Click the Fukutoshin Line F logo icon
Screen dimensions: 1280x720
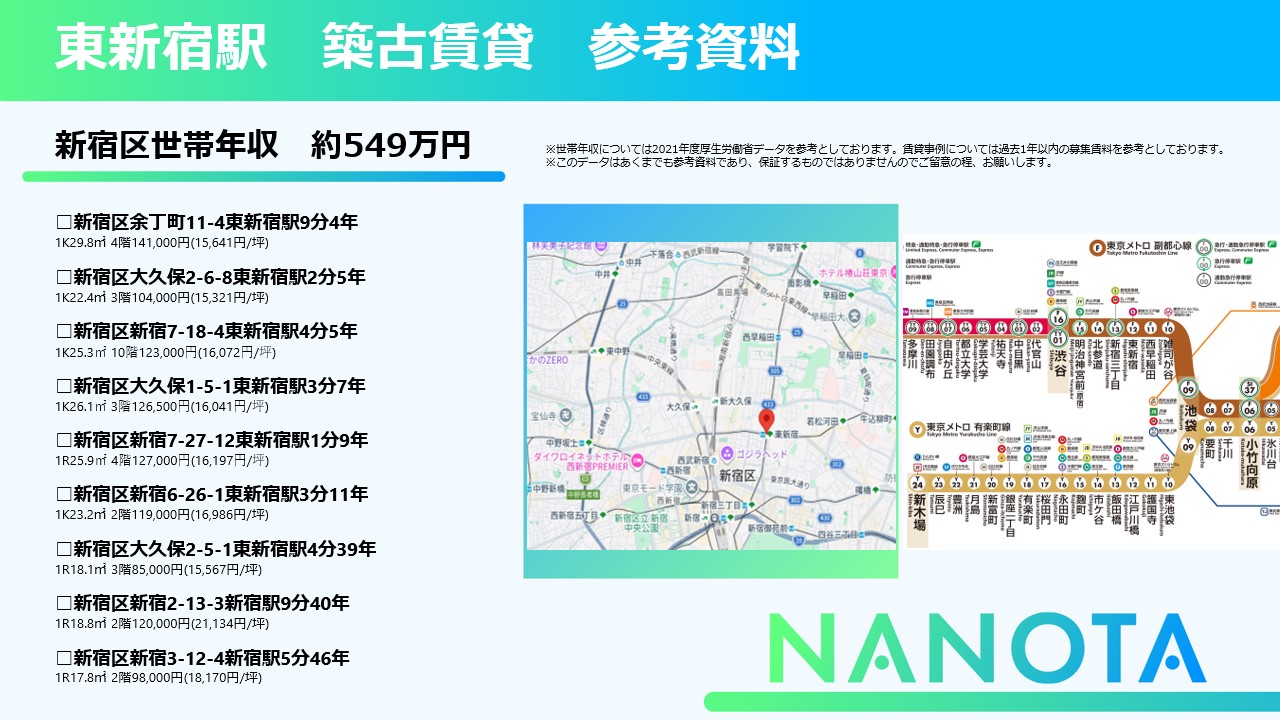[1098, 245]
